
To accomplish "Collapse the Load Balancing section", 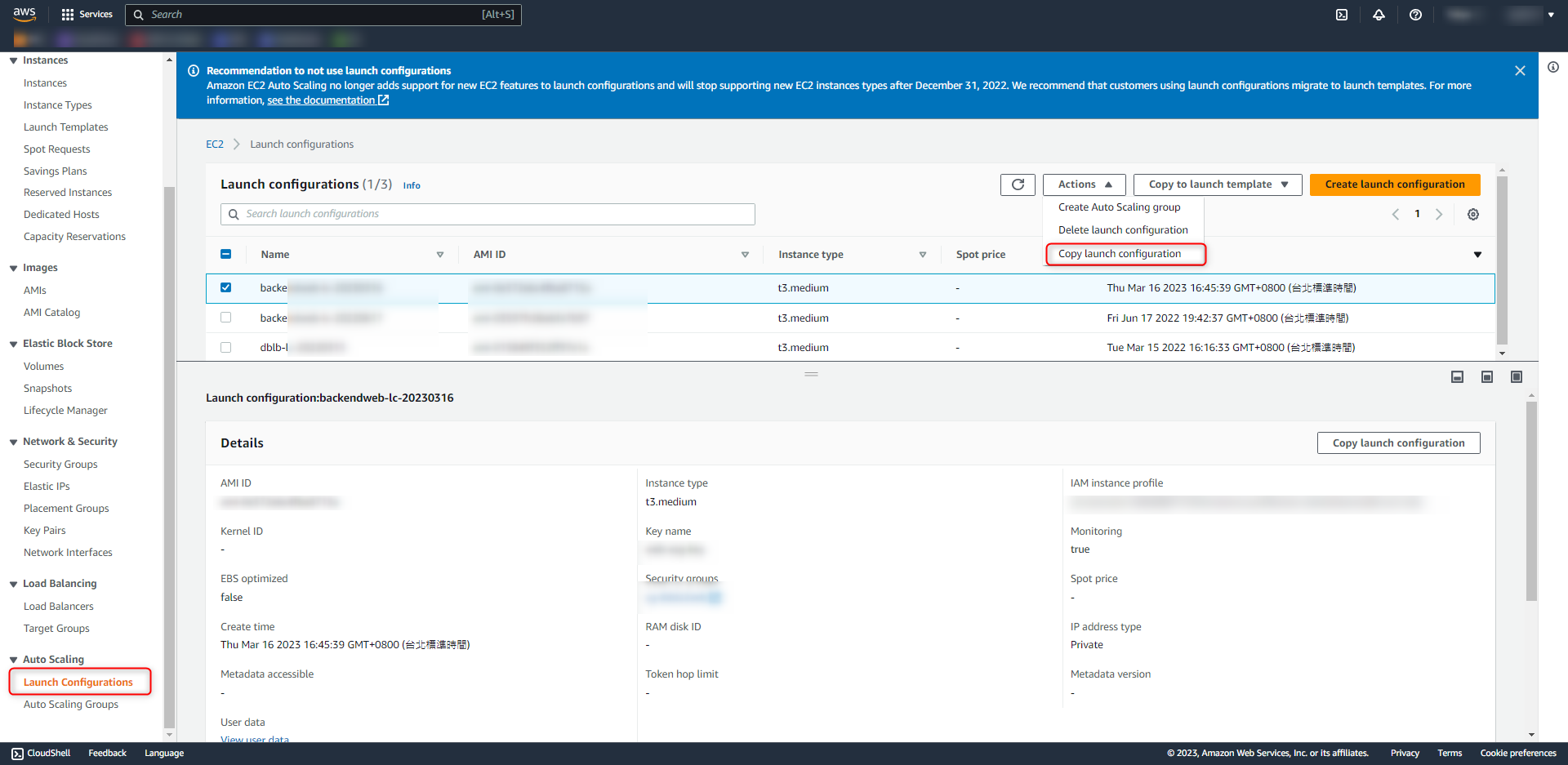I will (x=13, y=584).
